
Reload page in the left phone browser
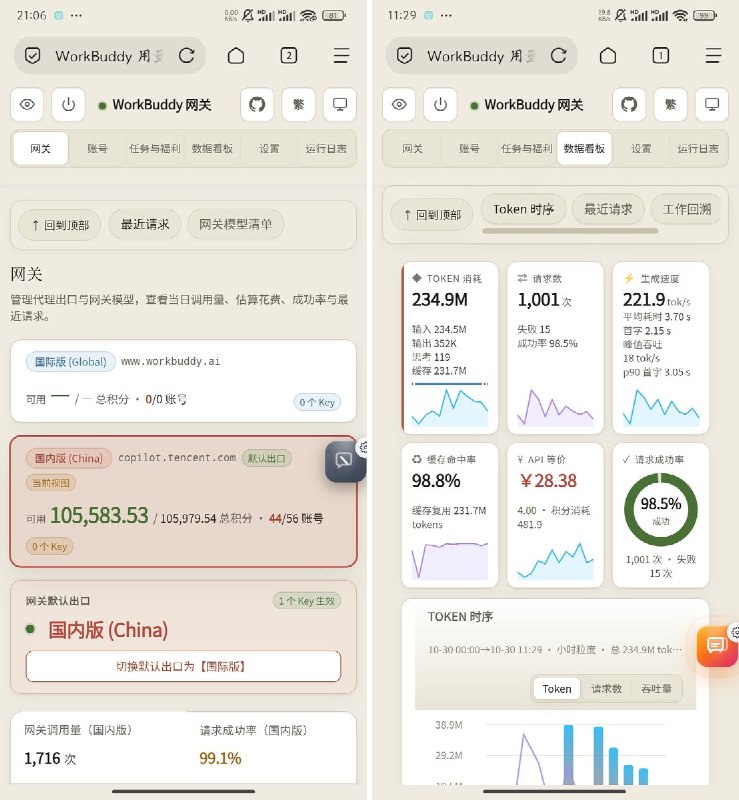point(187,55)
